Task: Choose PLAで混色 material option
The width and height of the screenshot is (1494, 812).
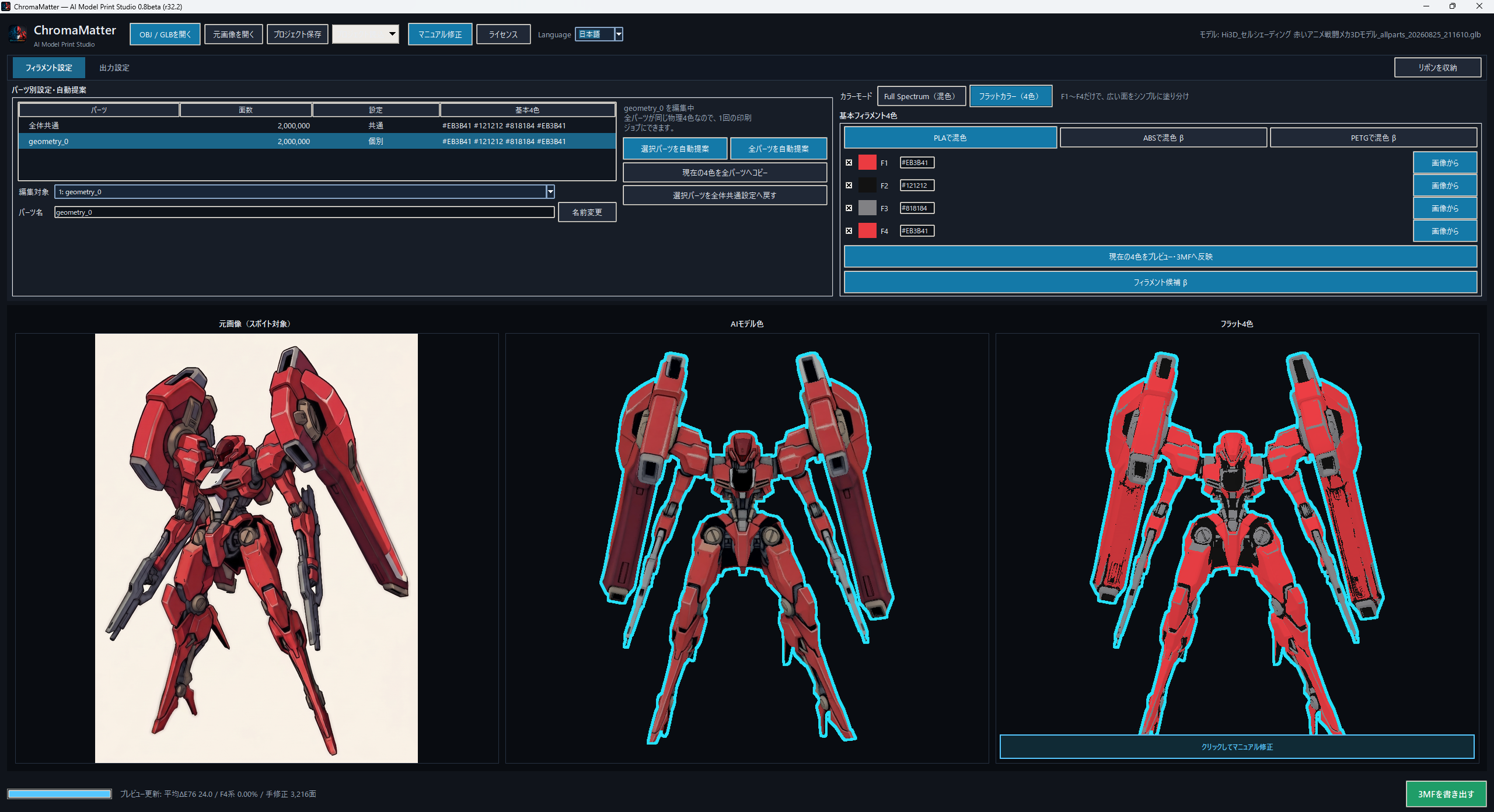Action: [950, 138]
